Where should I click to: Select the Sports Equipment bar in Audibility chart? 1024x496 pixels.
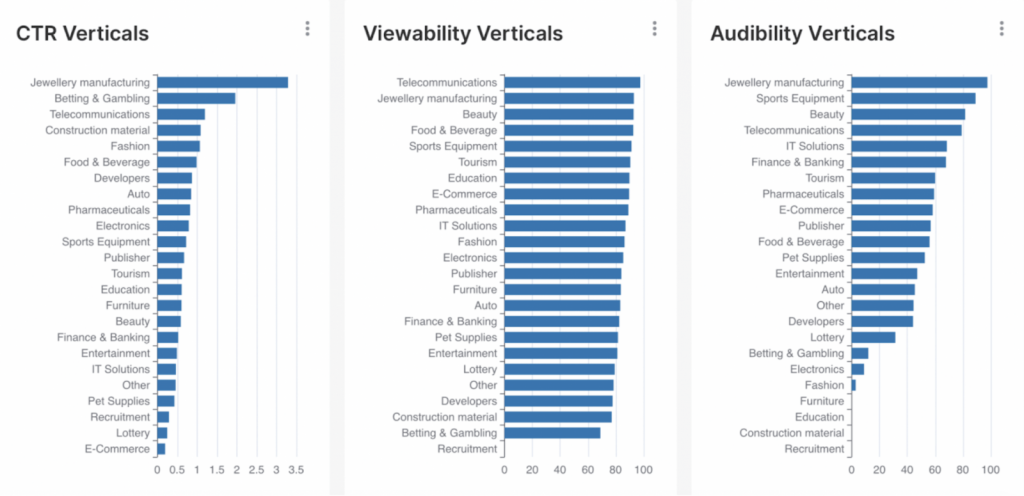pyautogui.click(x=914, y=99)
